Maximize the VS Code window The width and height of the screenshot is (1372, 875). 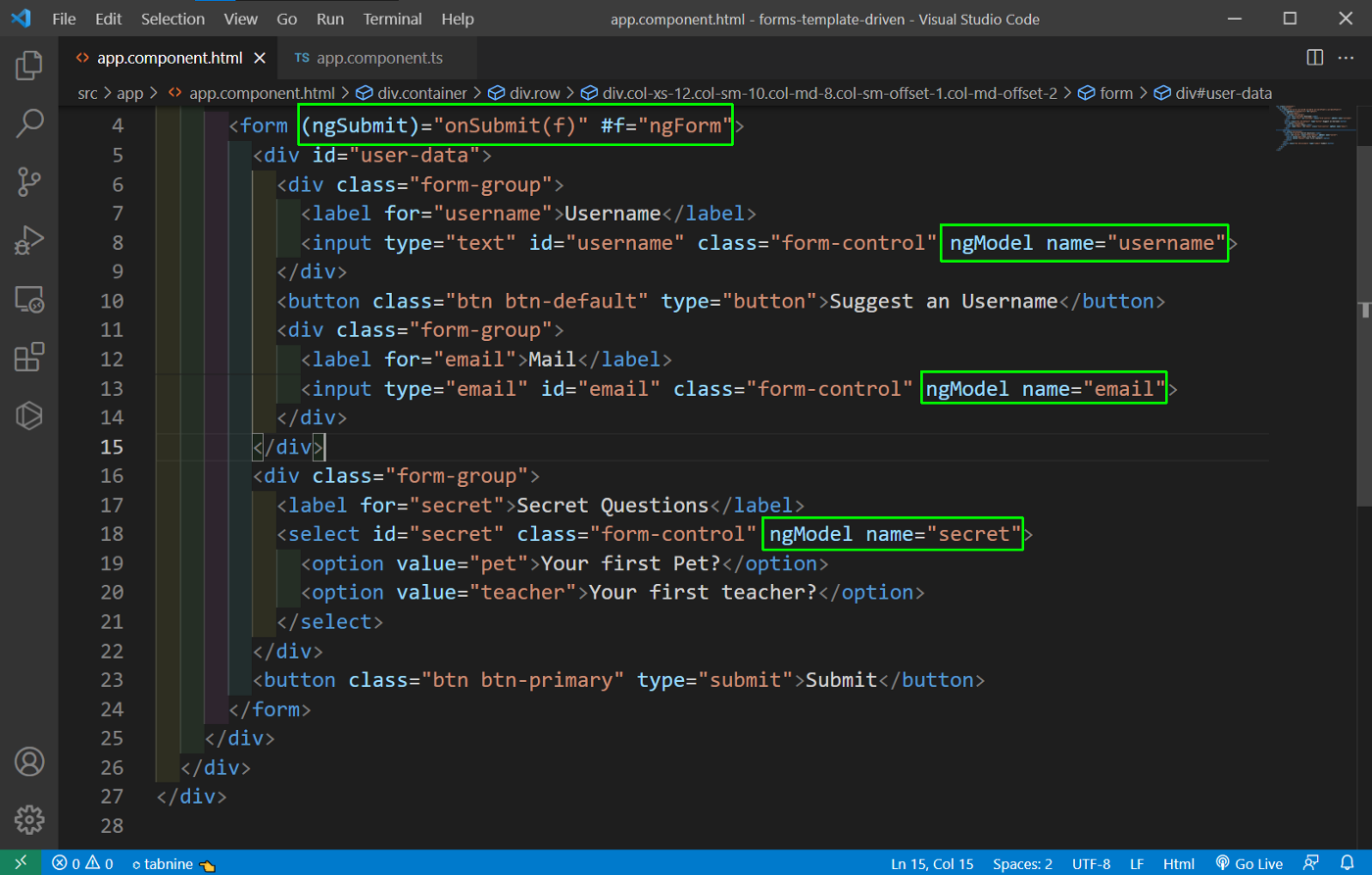1290,19
